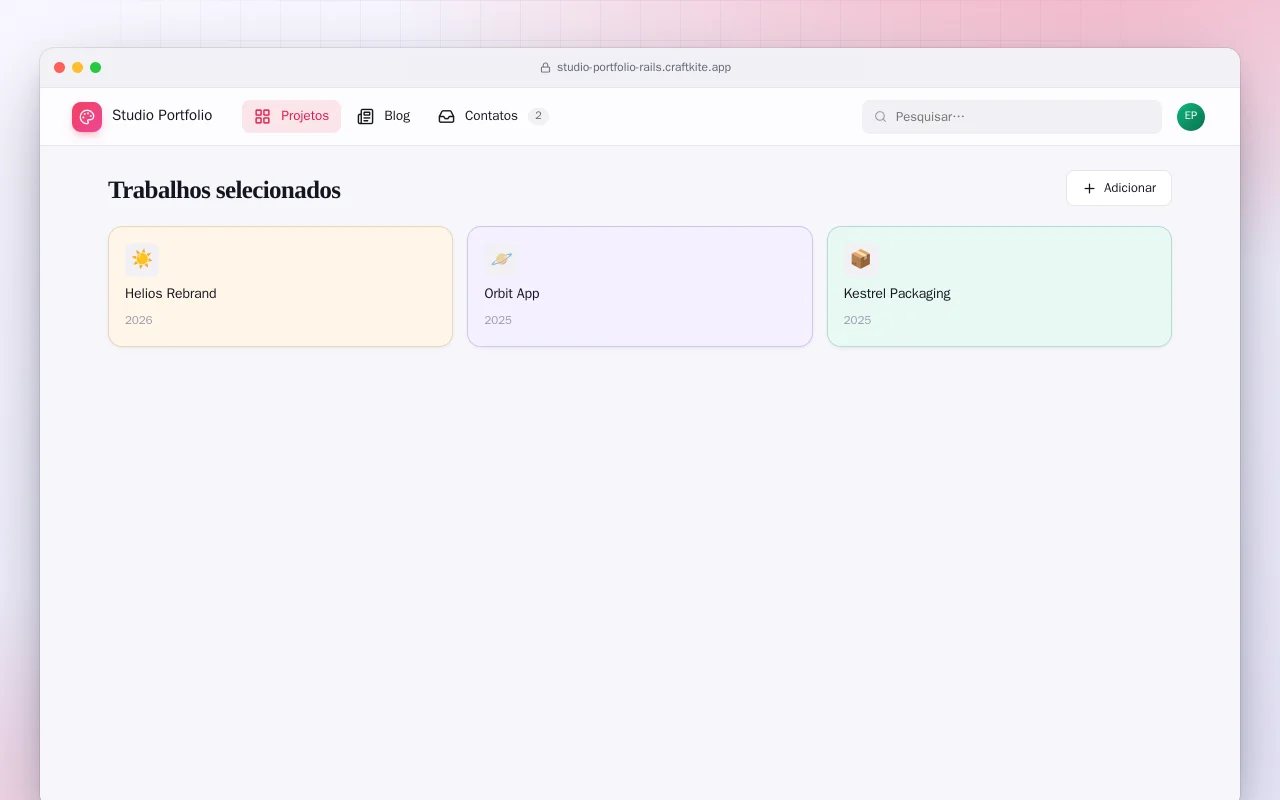Open the EP user avatar
The image size is (1280, 800).
click(x=1191, y=117)
